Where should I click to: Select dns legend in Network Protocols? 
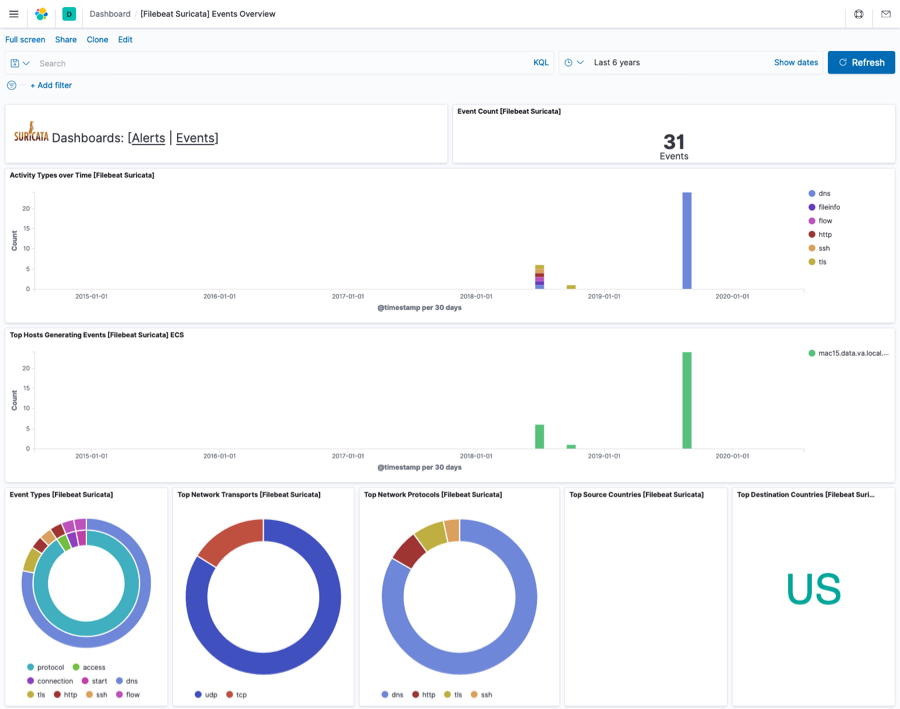(x=393, y=695)
